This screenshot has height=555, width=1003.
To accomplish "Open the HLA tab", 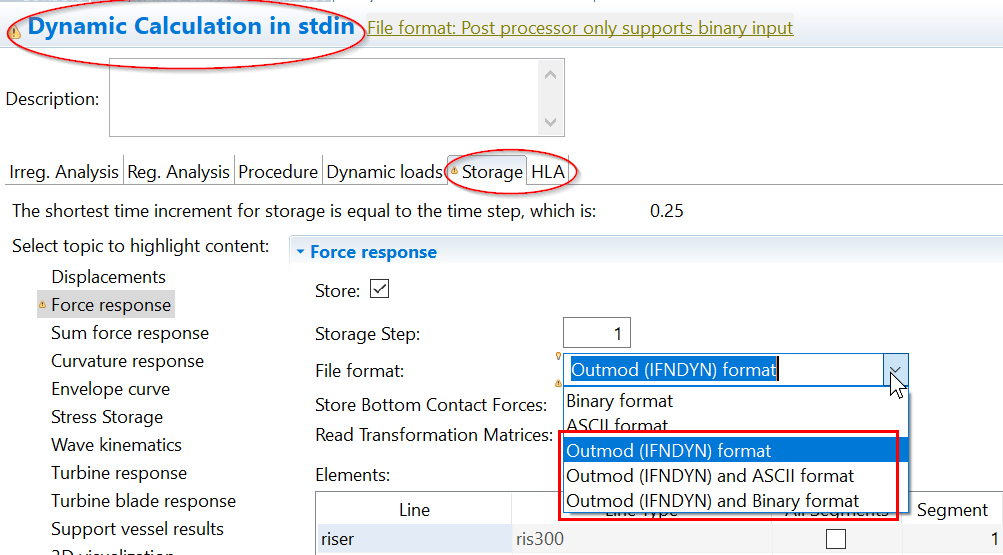I will 548,172.
